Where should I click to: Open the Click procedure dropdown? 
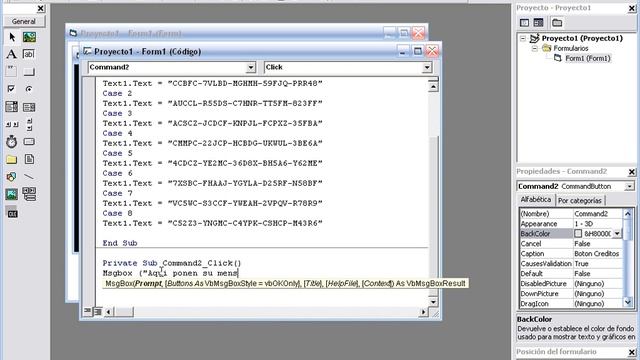click(427, 67)
